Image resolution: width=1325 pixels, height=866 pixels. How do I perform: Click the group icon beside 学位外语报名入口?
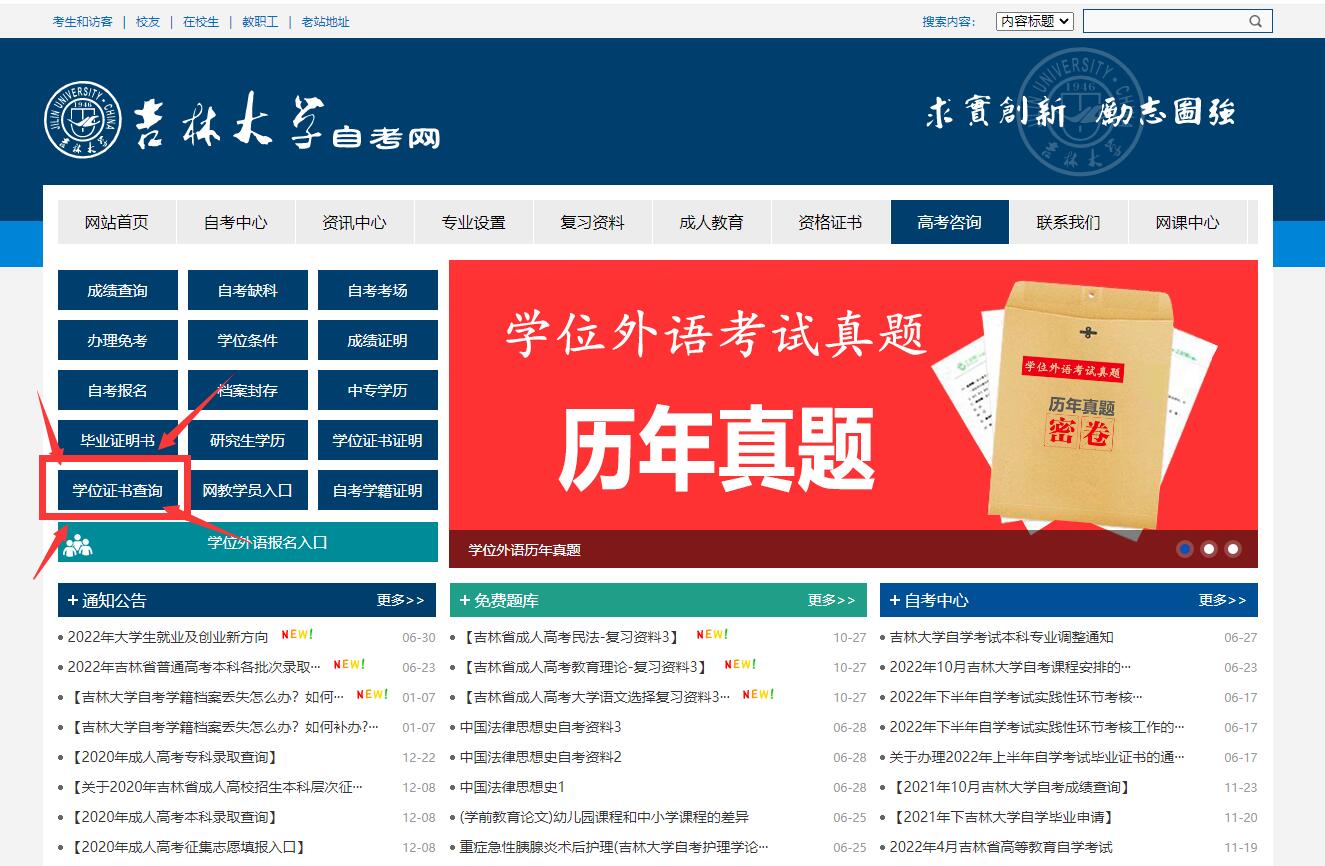[80, 542]
